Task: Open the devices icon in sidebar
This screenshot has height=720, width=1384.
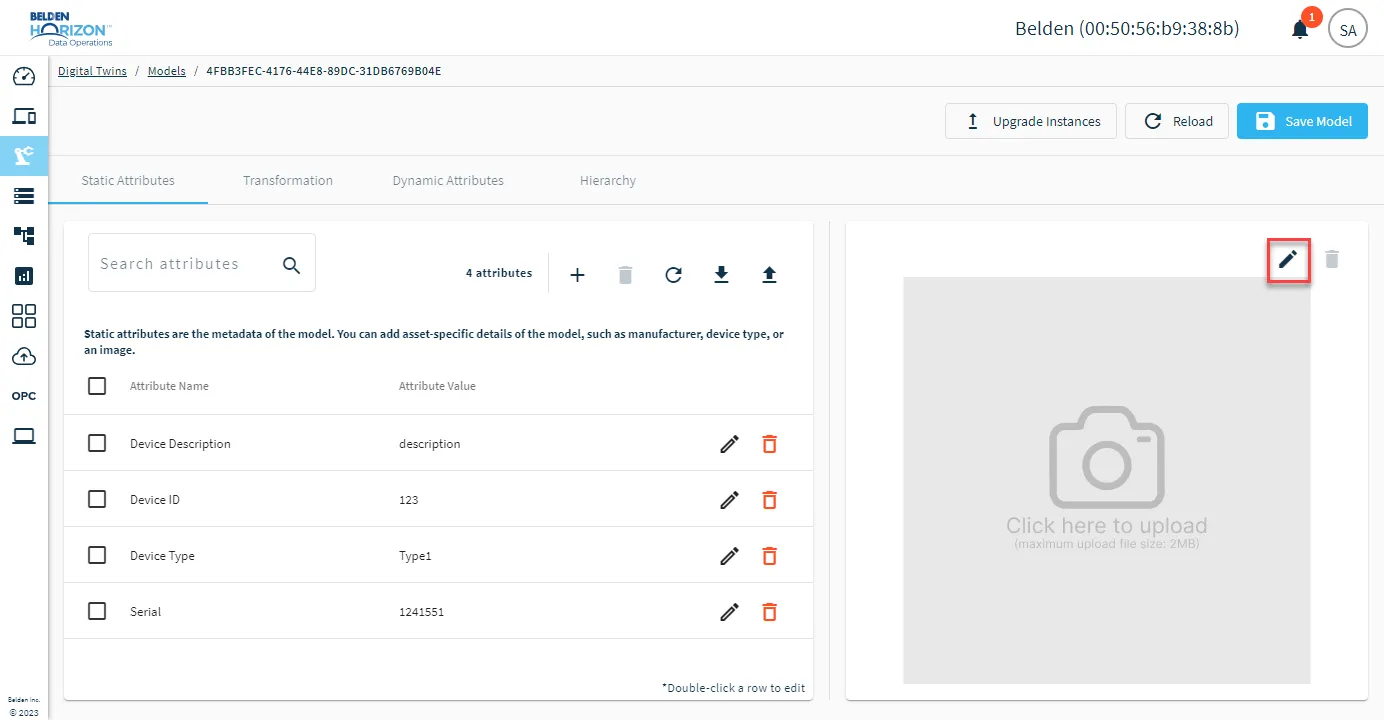Action: (x=24, y=116)
